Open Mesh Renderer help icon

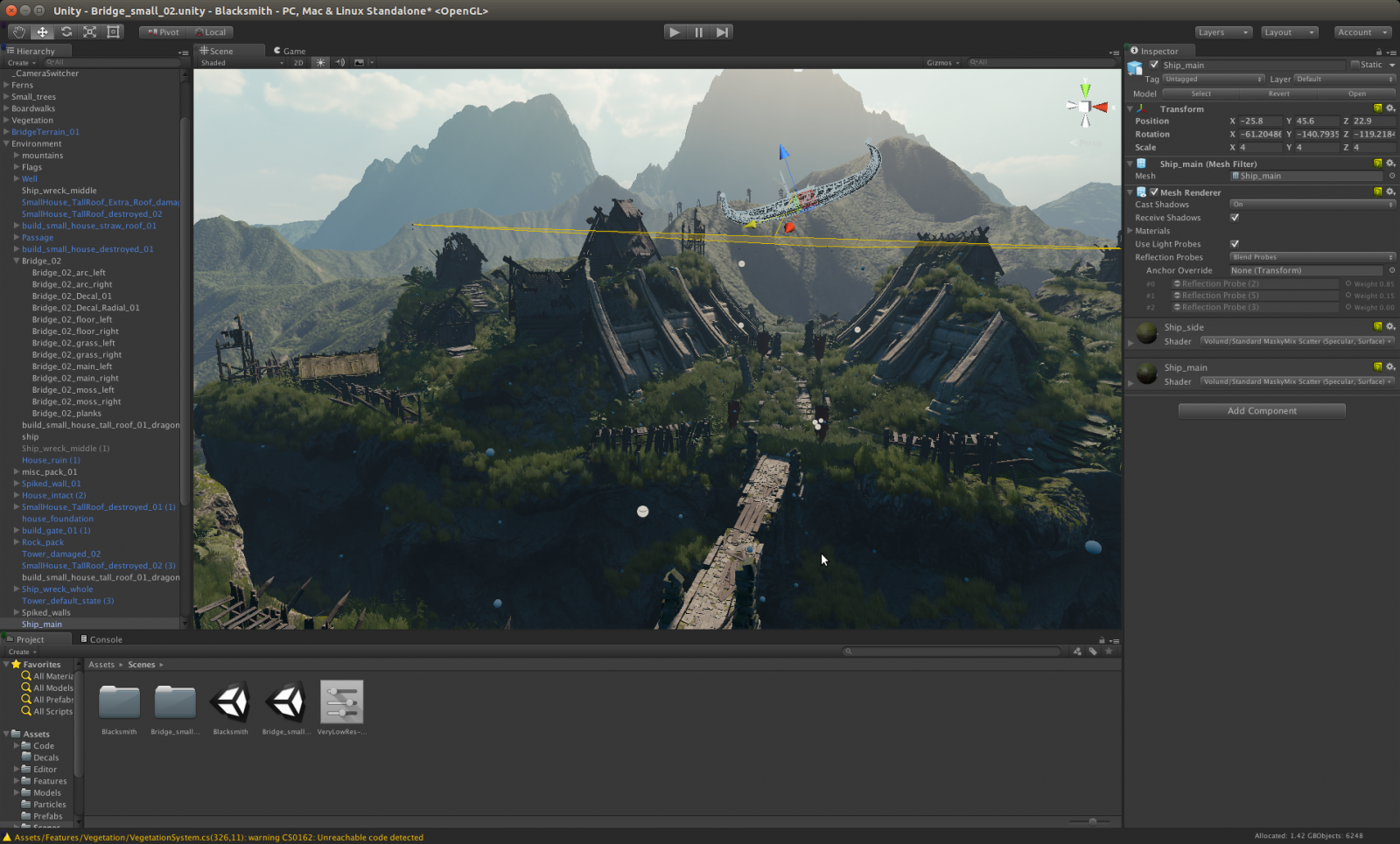tap(1377, 192)
